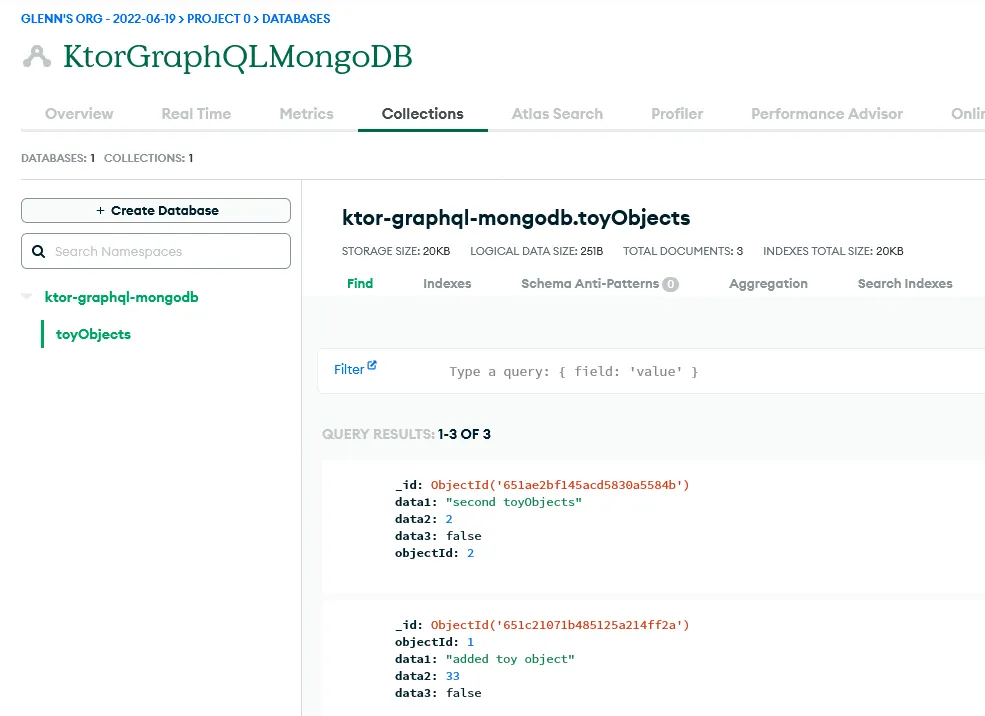Select the toyObjects collection
The height and width of the screenshot is (716, 985).
pos(92,334)
